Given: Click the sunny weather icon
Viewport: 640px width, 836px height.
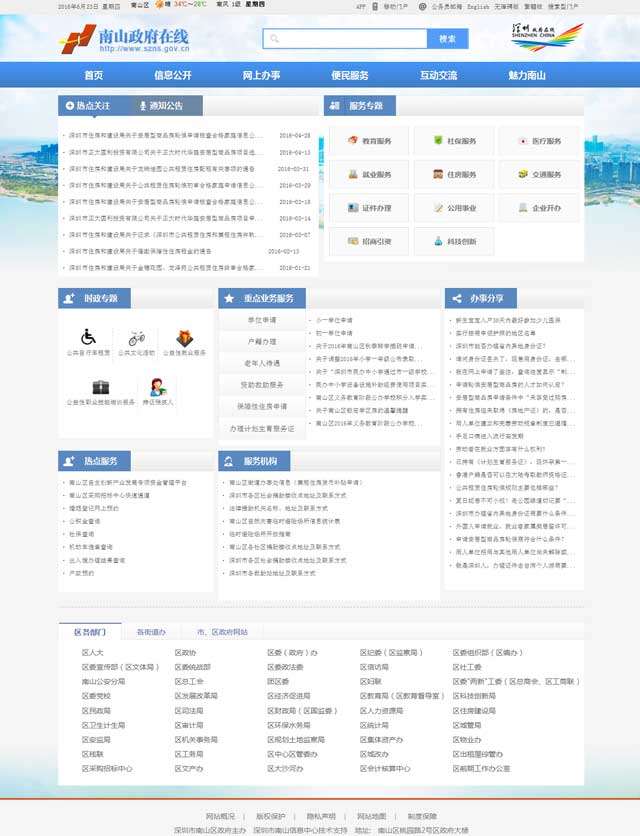Looking at the screenshot, I should (159, 4).
